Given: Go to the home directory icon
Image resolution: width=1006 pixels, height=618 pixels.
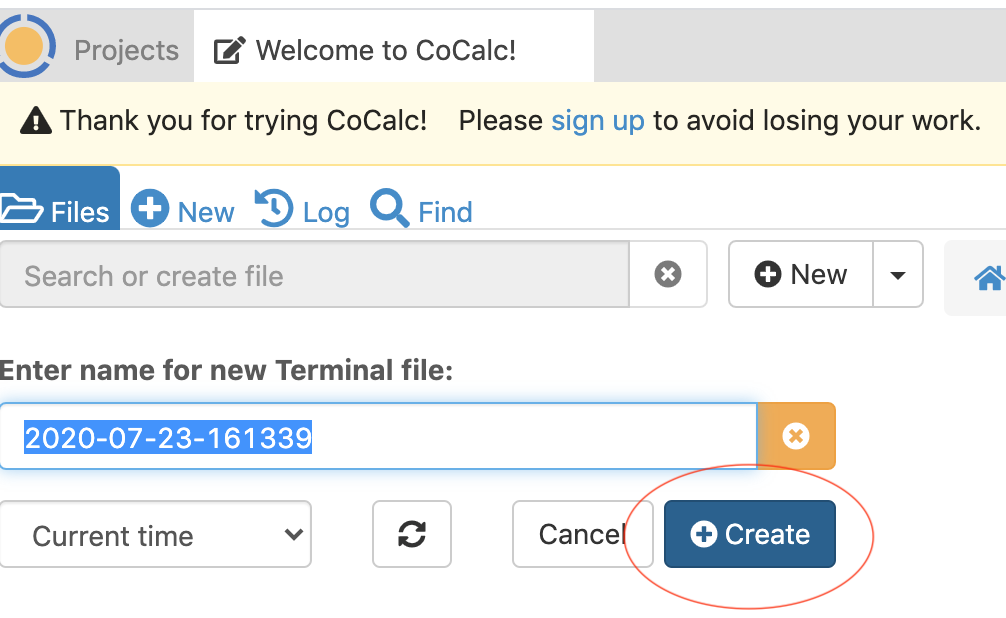Looking at the screenshot, I should (988, 276).
